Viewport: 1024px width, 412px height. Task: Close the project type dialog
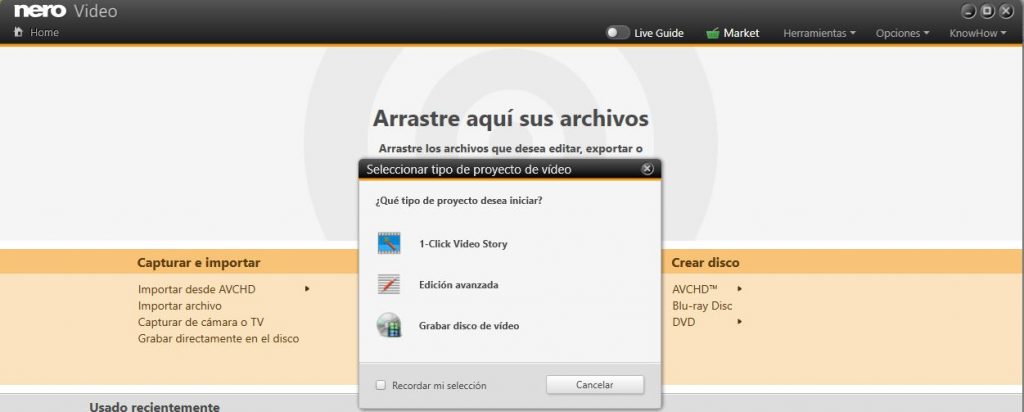647,169
